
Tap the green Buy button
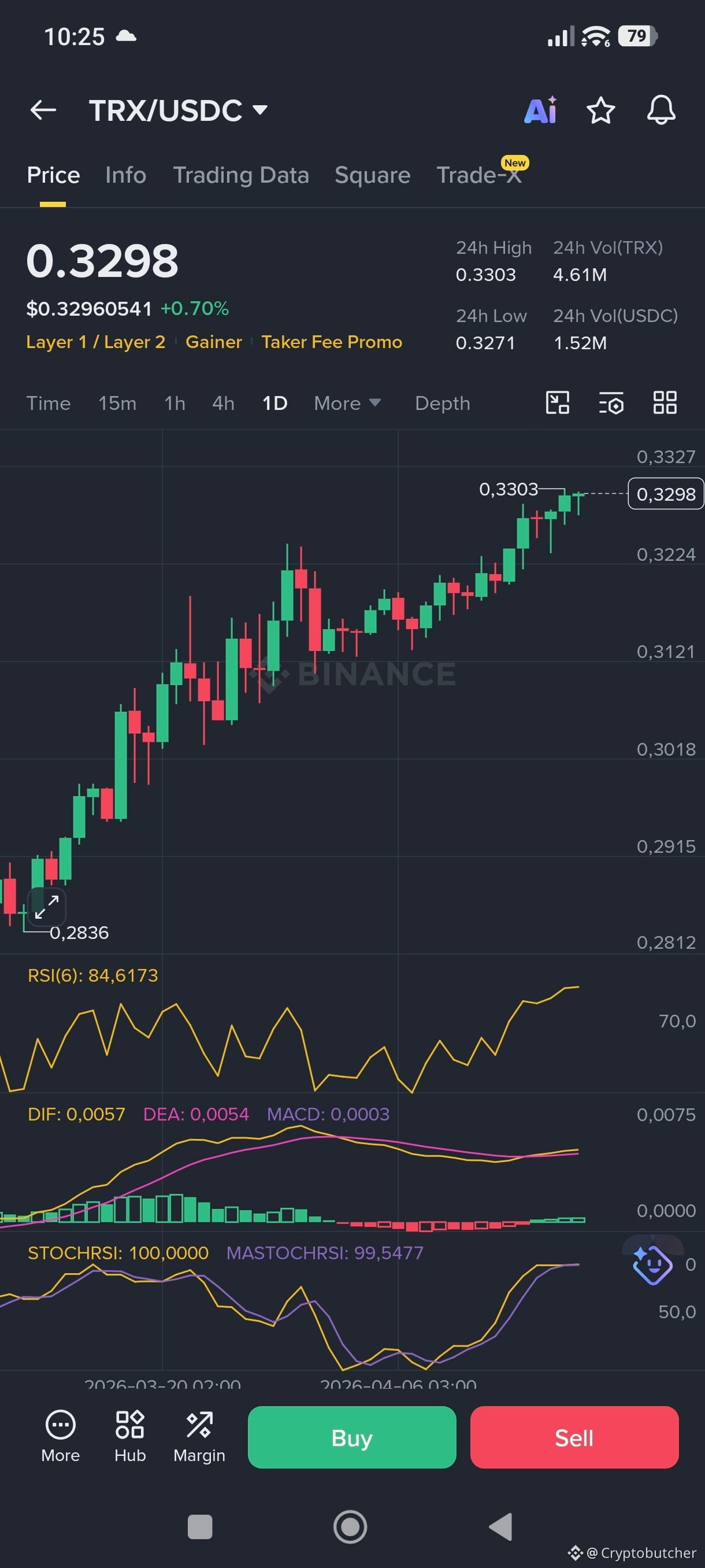[x=351, y=1438]
